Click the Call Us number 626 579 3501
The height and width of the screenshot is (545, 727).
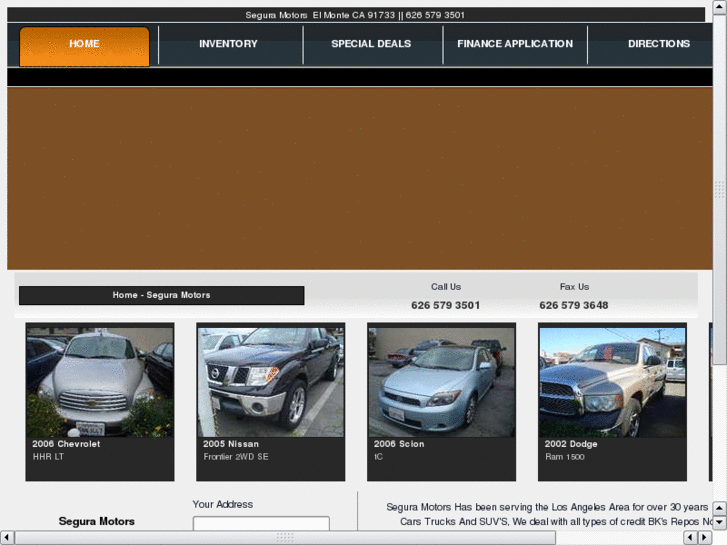[x=445, y=305]
